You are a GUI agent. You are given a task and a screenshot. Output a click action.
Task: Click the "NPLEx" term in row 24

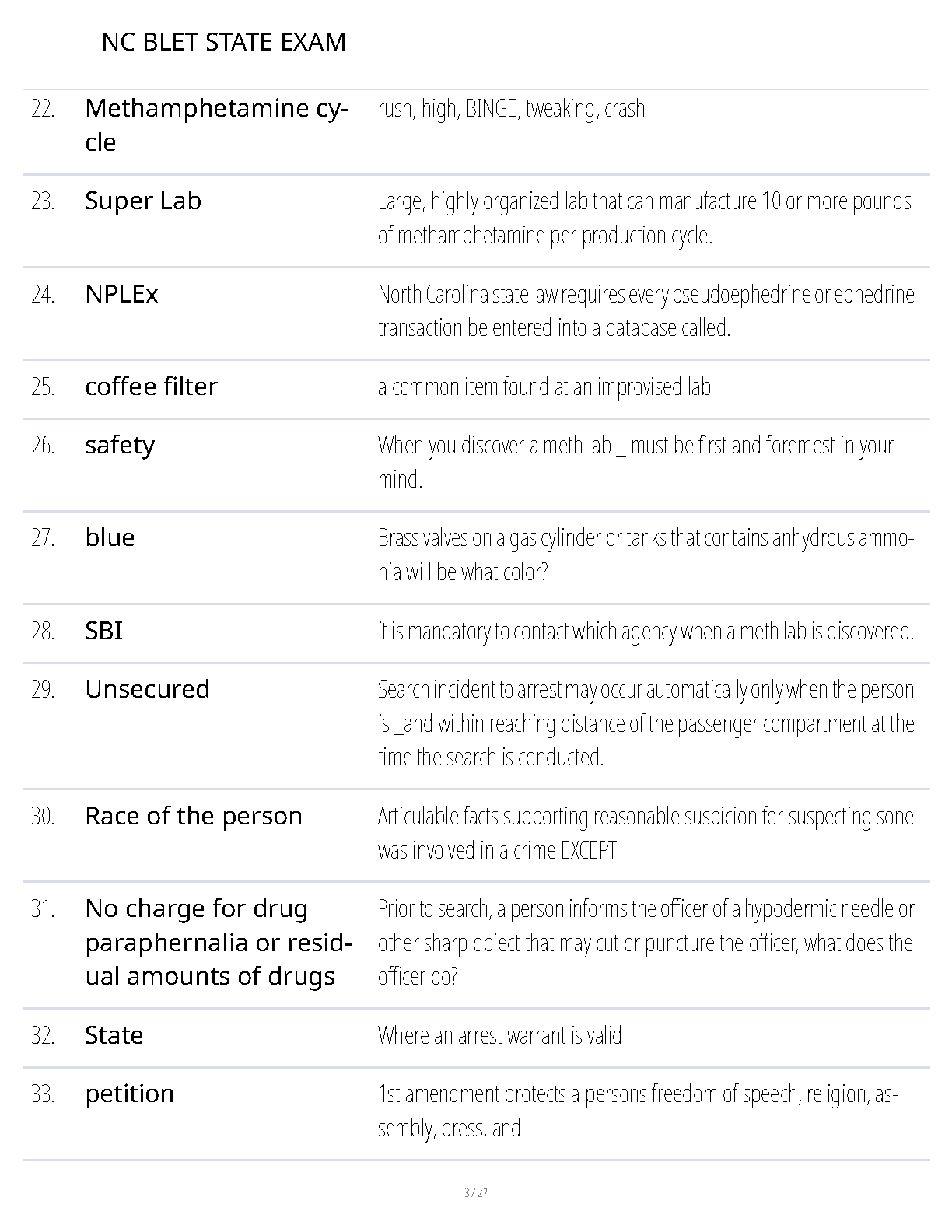pos(121,294)
